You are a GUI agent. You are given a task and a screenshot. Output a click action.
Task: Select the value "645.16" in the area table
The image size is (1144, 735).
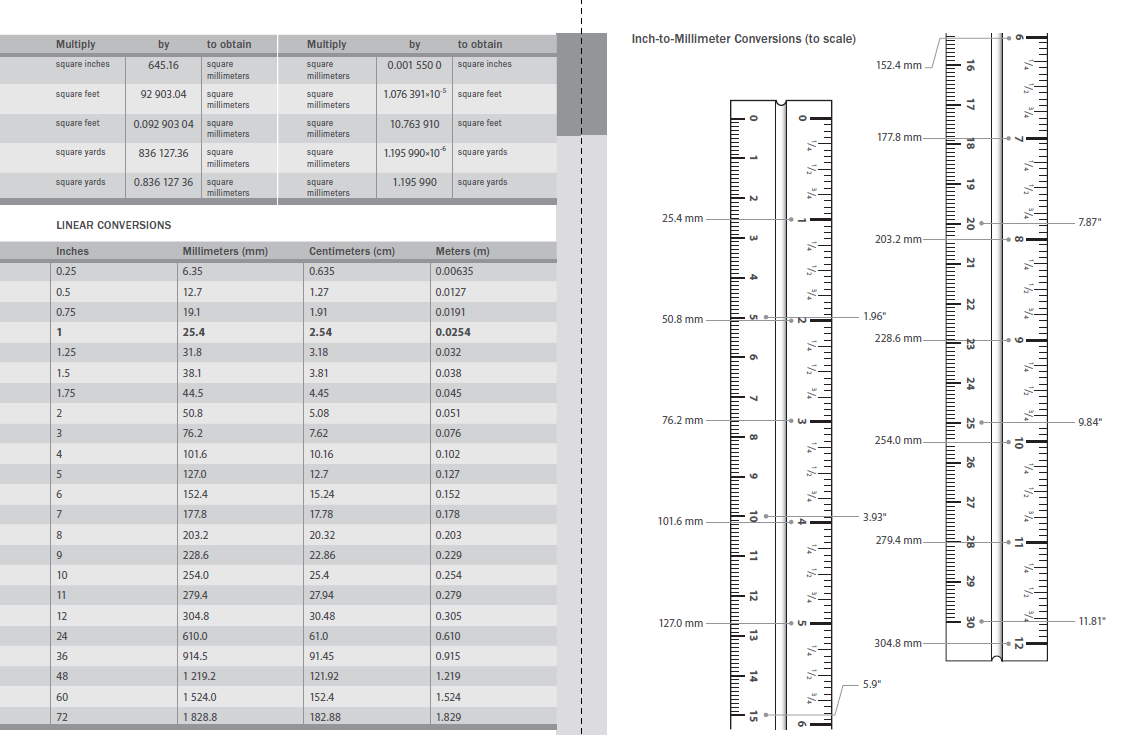163,65
